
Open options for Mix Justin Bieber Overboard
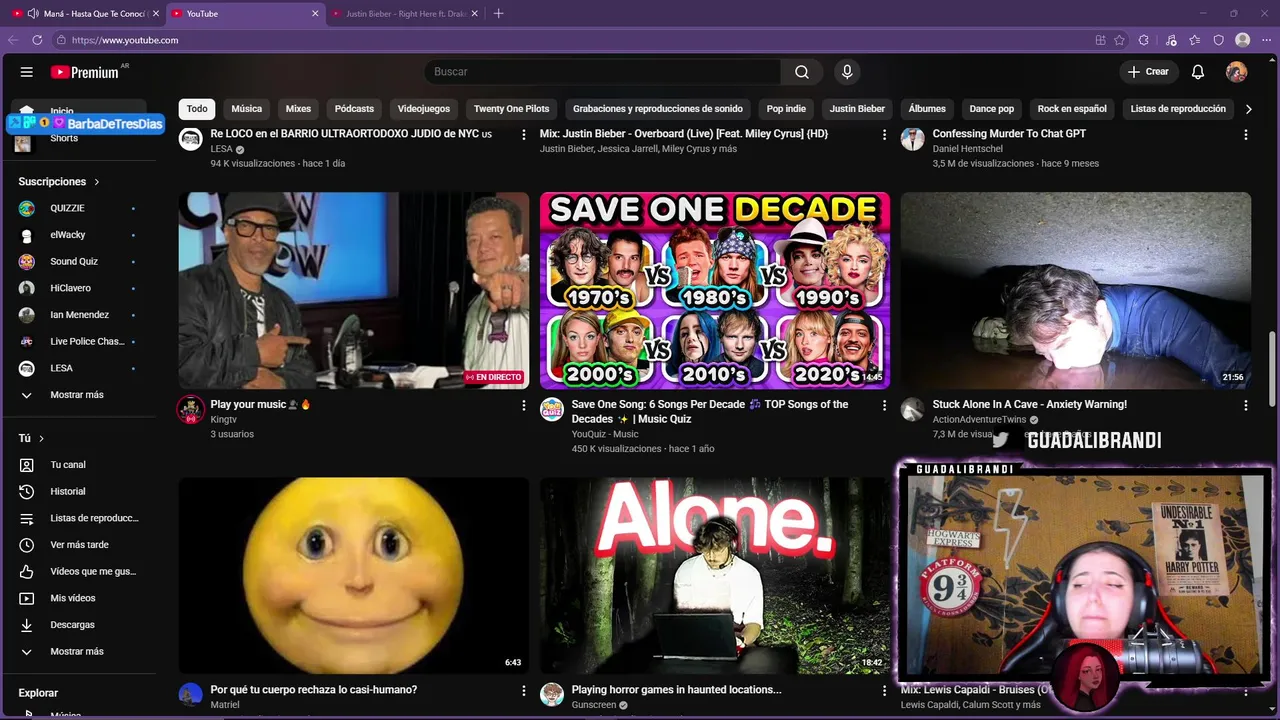point(884,134)
